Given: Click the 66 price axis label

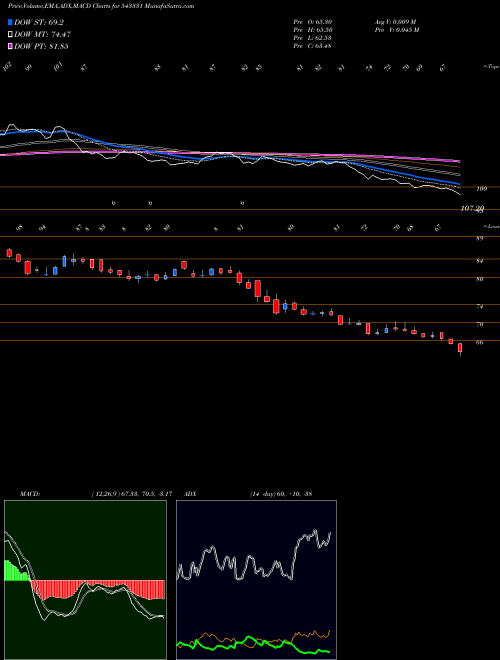Looking at the screenshot, I should [x=479, y=342].
